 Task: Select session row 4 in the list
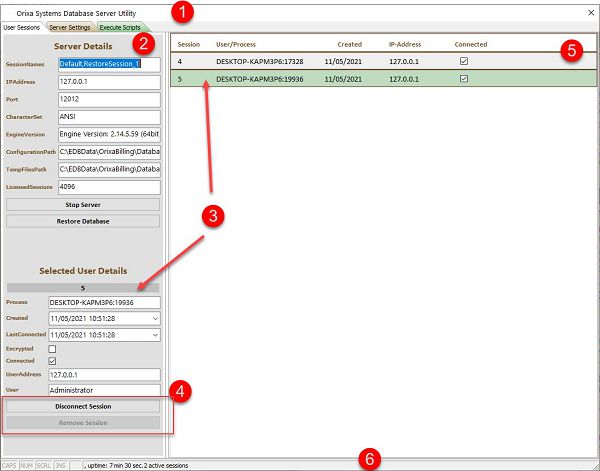(x=383, y=61)
